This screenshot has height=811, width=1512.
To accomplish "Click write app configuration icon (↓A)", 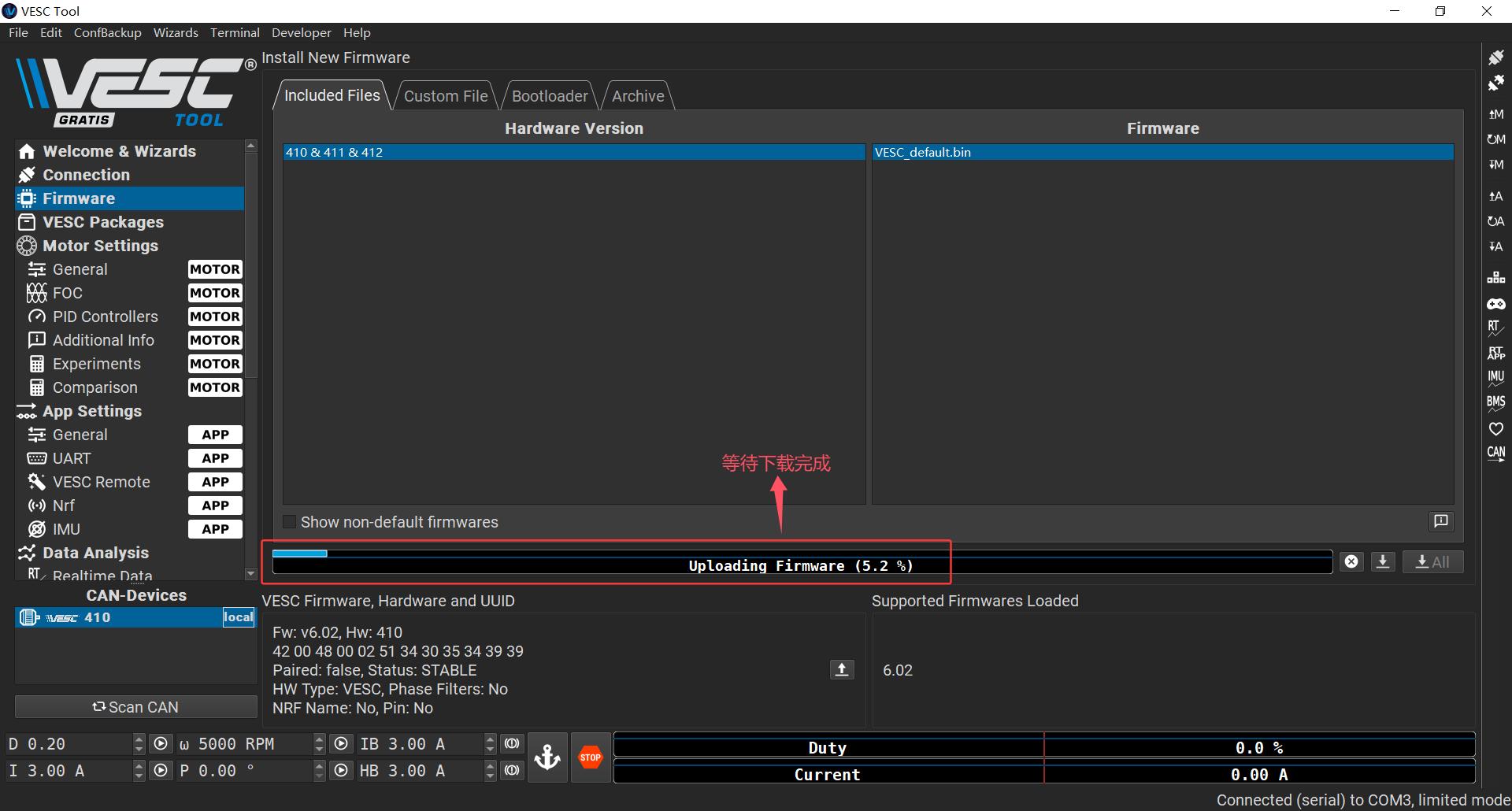I will point(1495,246).
